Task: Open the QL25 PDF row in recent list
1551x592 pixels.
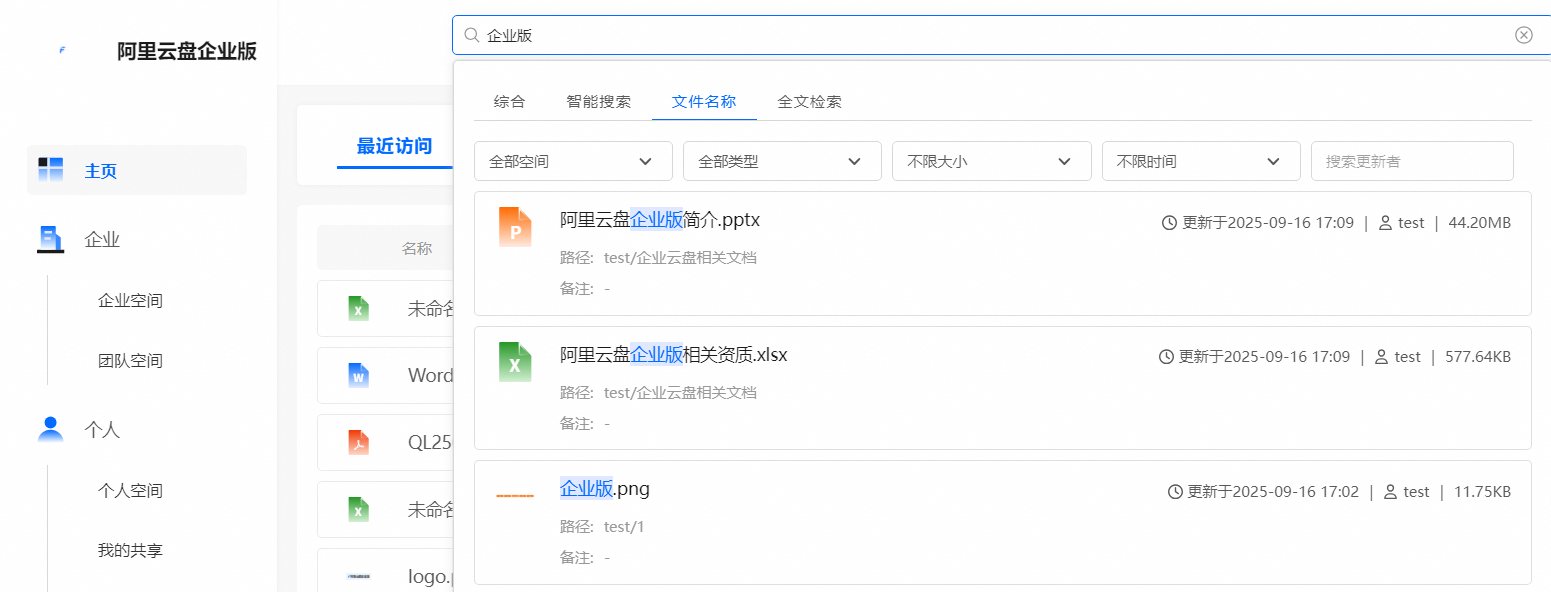Action: pos(386,442)
